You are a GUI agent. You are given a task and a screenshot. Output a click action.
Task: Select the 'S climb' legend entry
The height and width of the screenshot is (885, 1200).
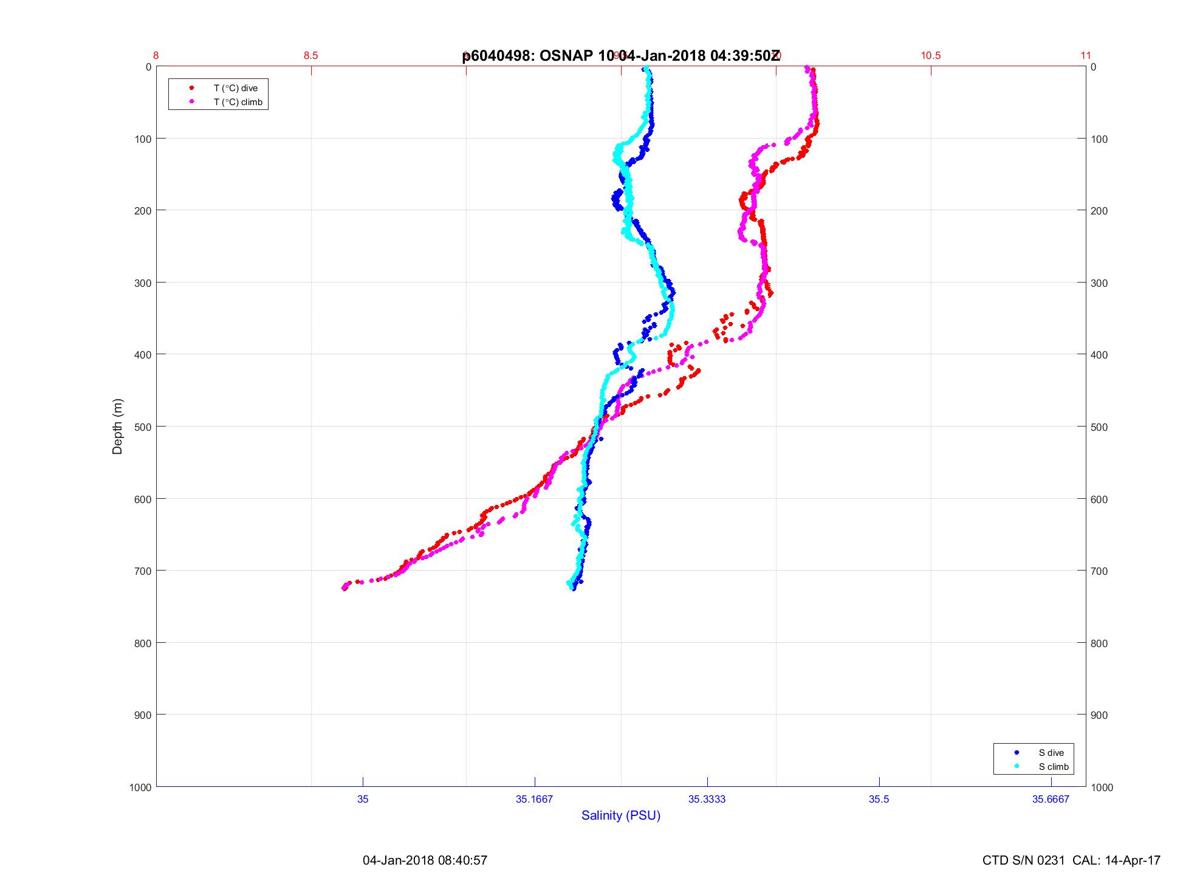pyautogui.click(x=1053, y=766)
